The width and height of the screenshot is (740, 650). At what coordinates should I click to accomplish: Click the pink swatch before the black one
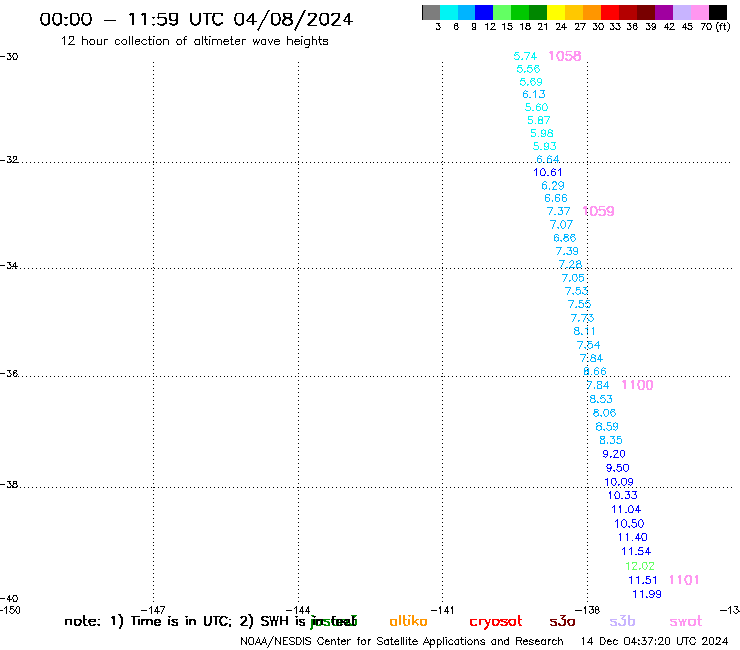(700, 12)
